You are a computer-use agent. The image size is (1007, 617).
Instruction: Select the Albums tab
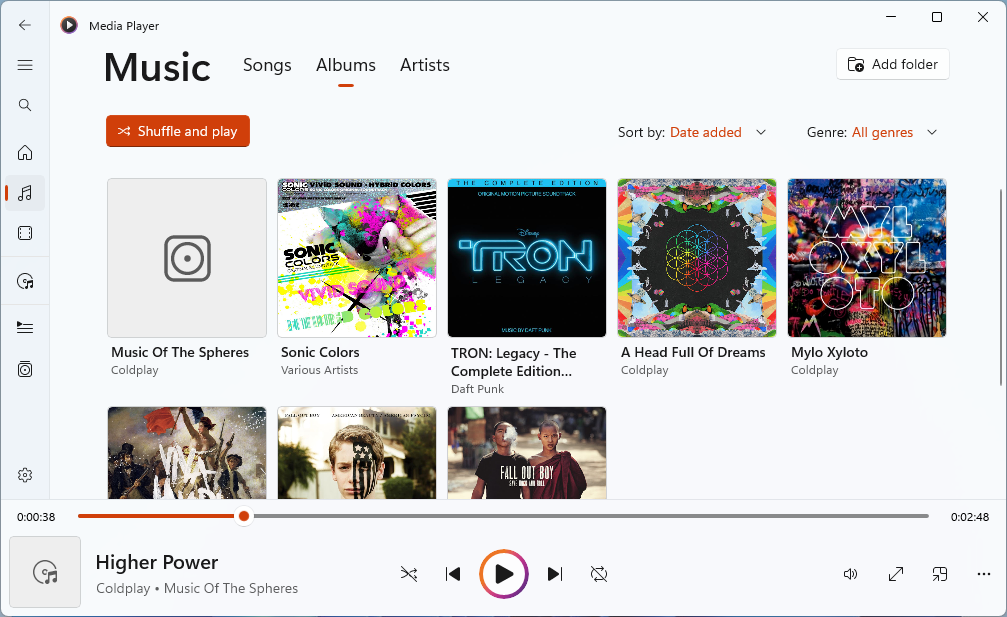click(x=346, y=65)
